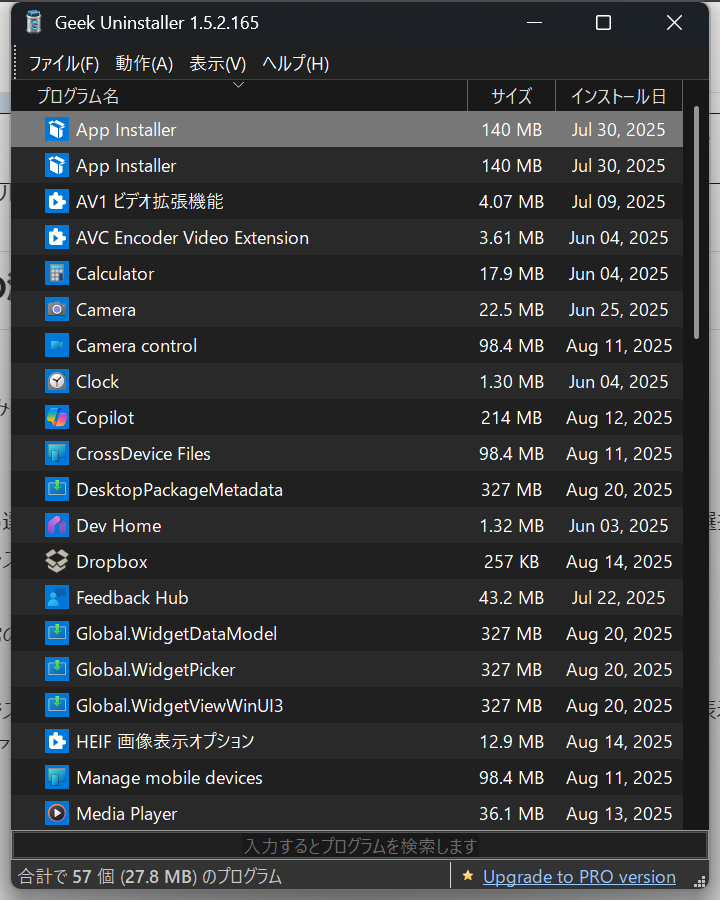Click the Feedback Hub icon

(57, 598)
